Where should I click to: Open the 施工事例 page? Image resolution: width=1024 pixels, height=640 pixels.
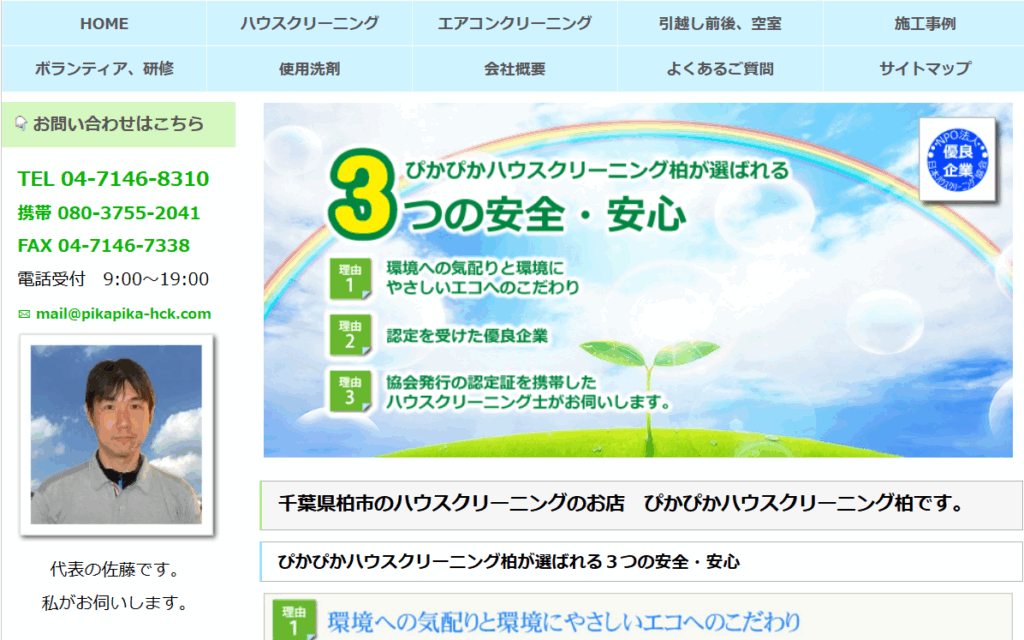tap(924, 23)
